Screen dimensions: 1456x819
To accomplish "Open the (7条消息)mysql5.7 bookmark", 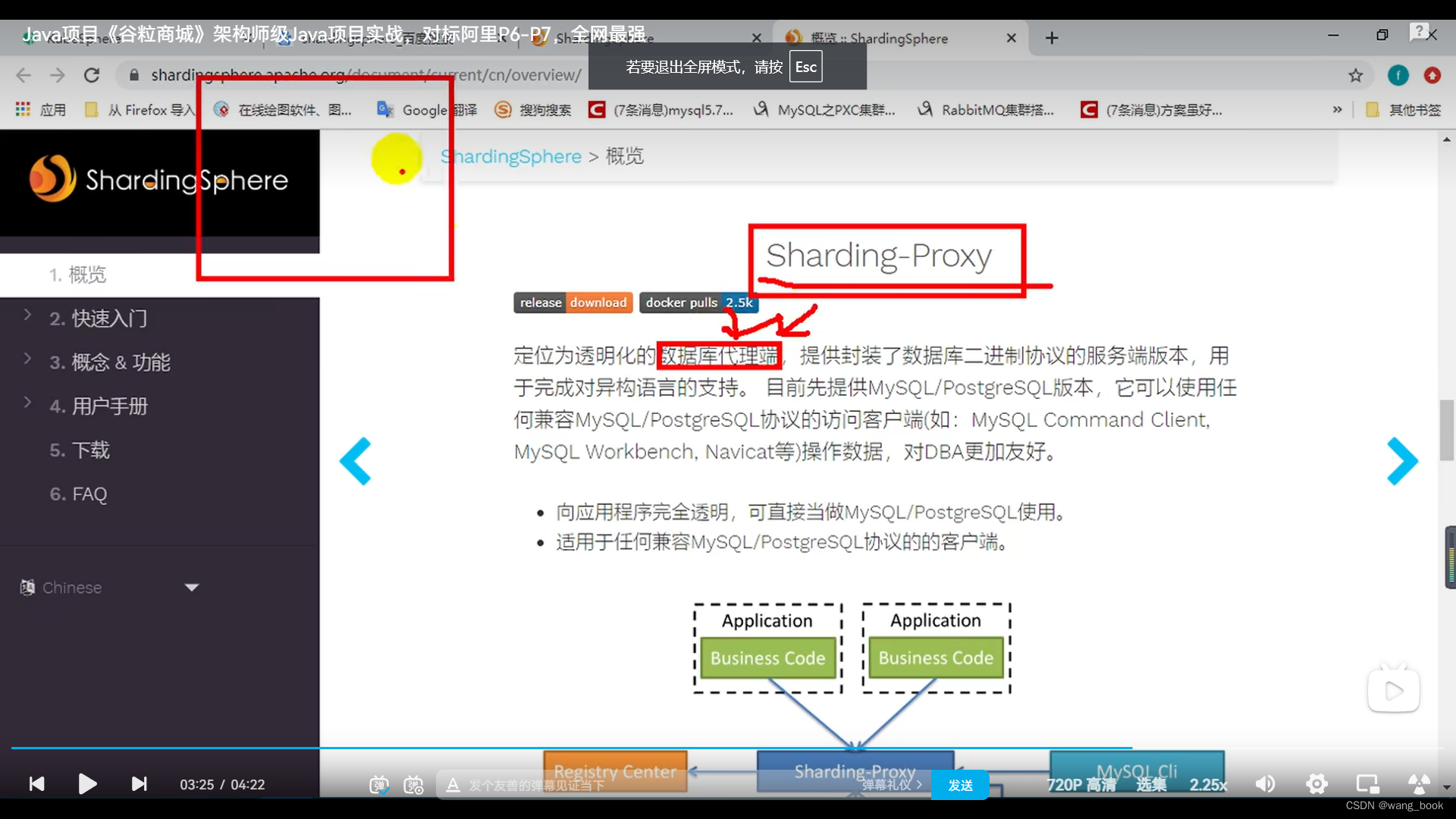I will [661, 110].
